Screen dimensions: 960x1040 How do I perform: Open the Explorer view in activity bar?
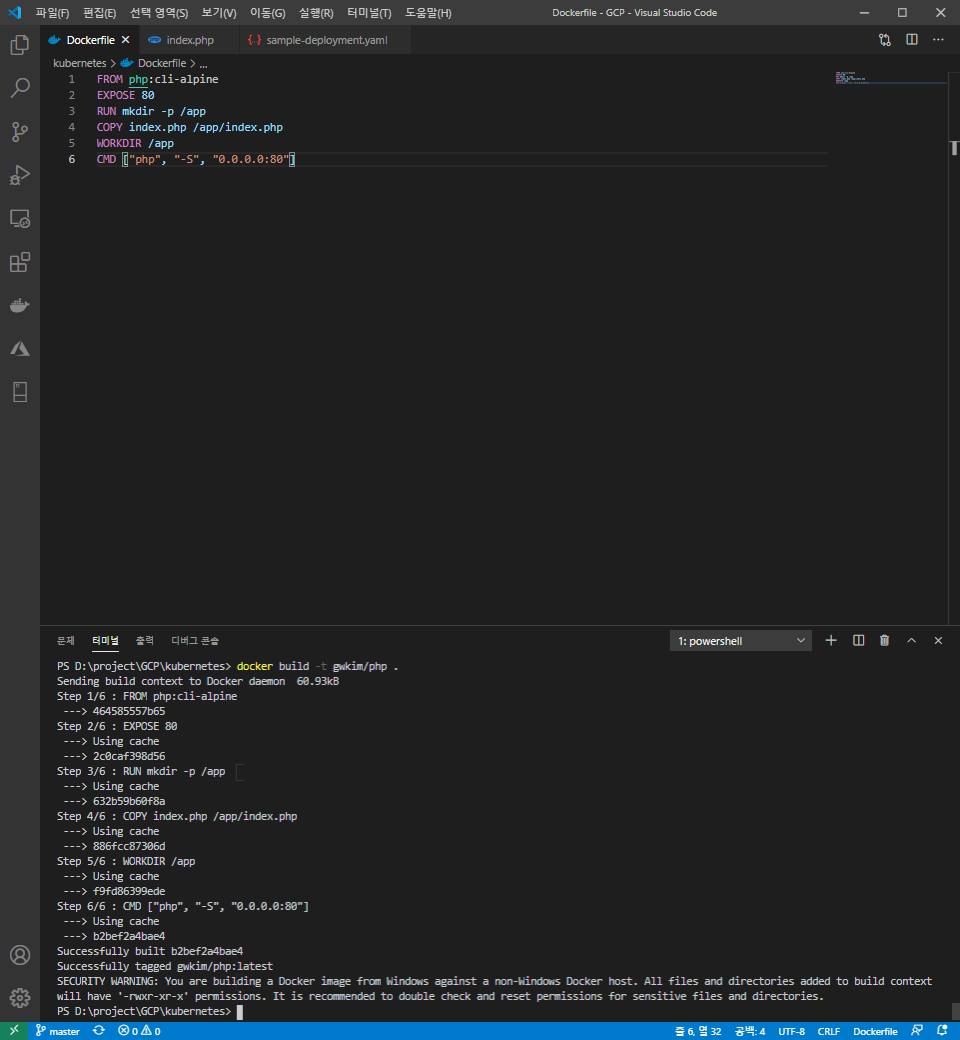pos(20,45)
